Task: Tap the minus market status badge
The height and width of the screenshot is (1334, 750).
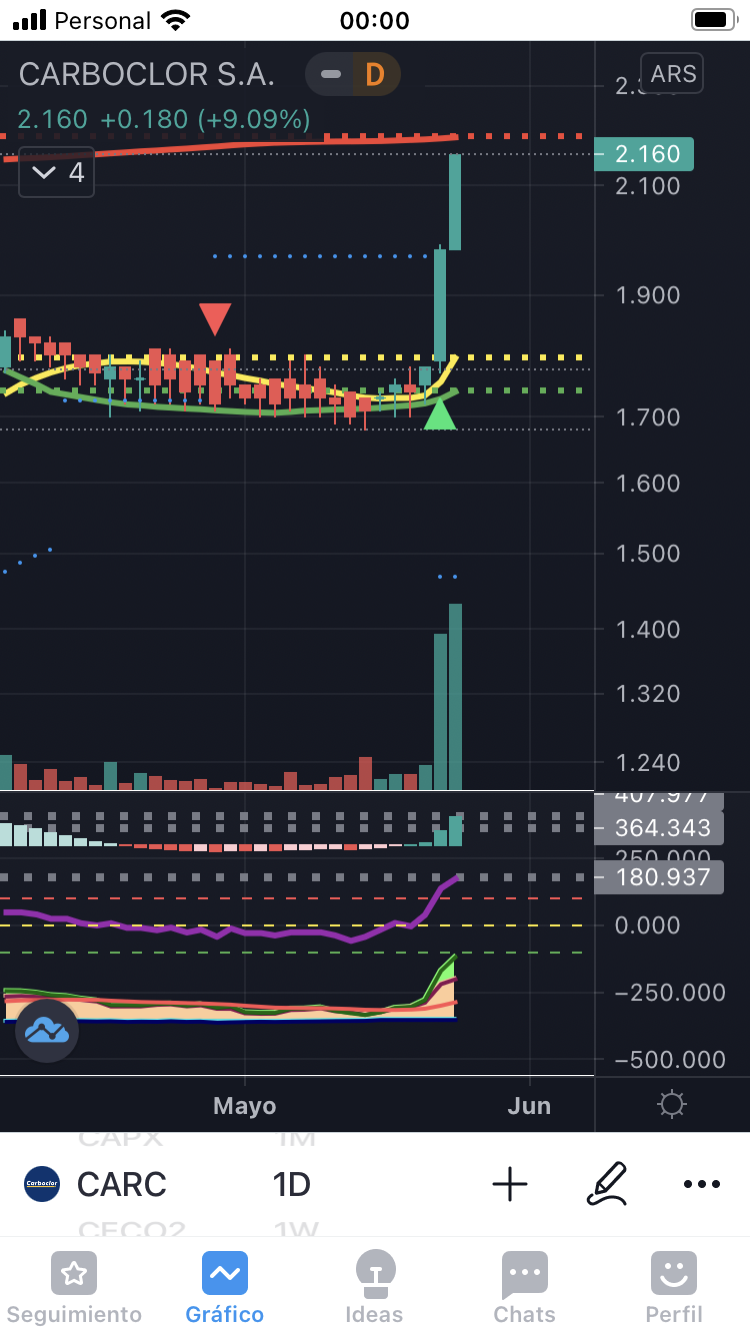Action: [x=331, y=74]
